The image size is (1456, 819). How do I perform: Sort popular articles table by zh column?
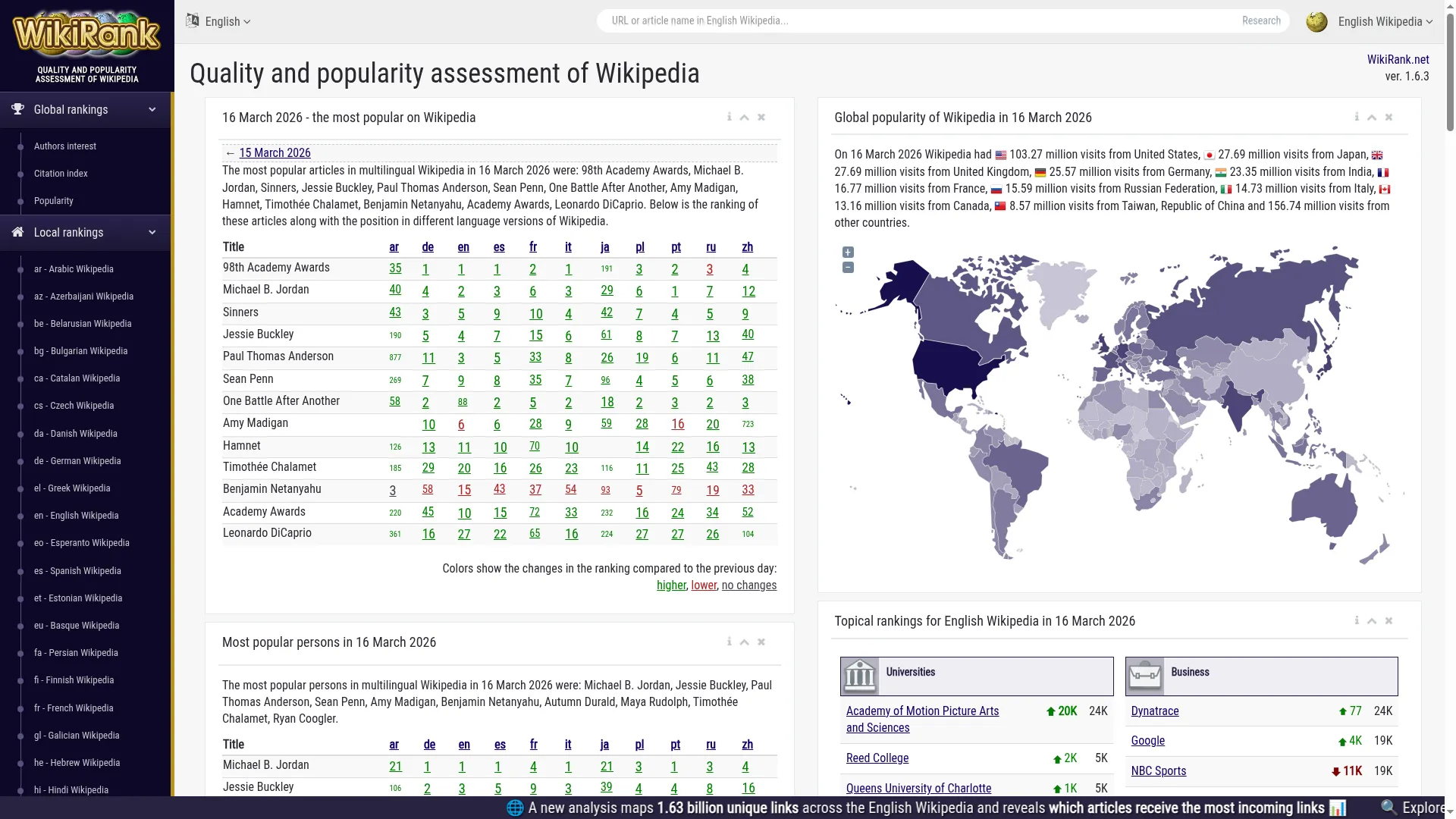[x=747, y=246]
